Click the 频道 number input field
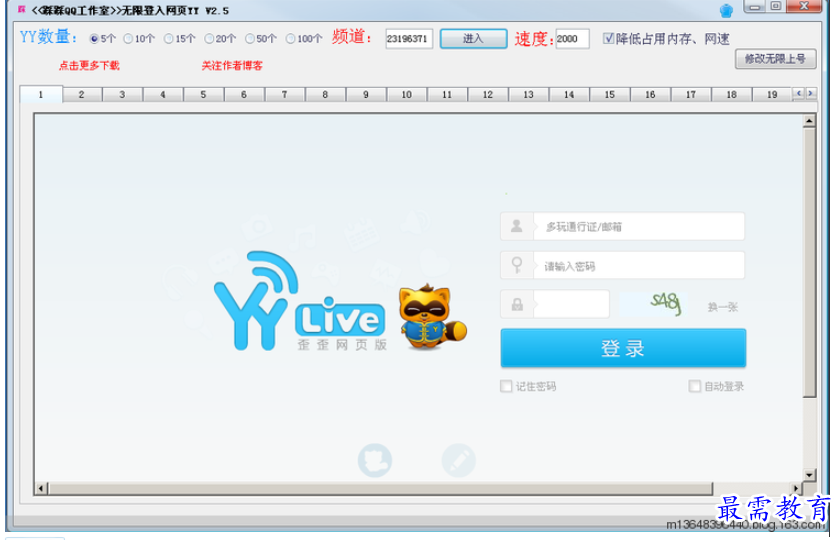Viewport: 839px width, 540px height. click(409, 39)
